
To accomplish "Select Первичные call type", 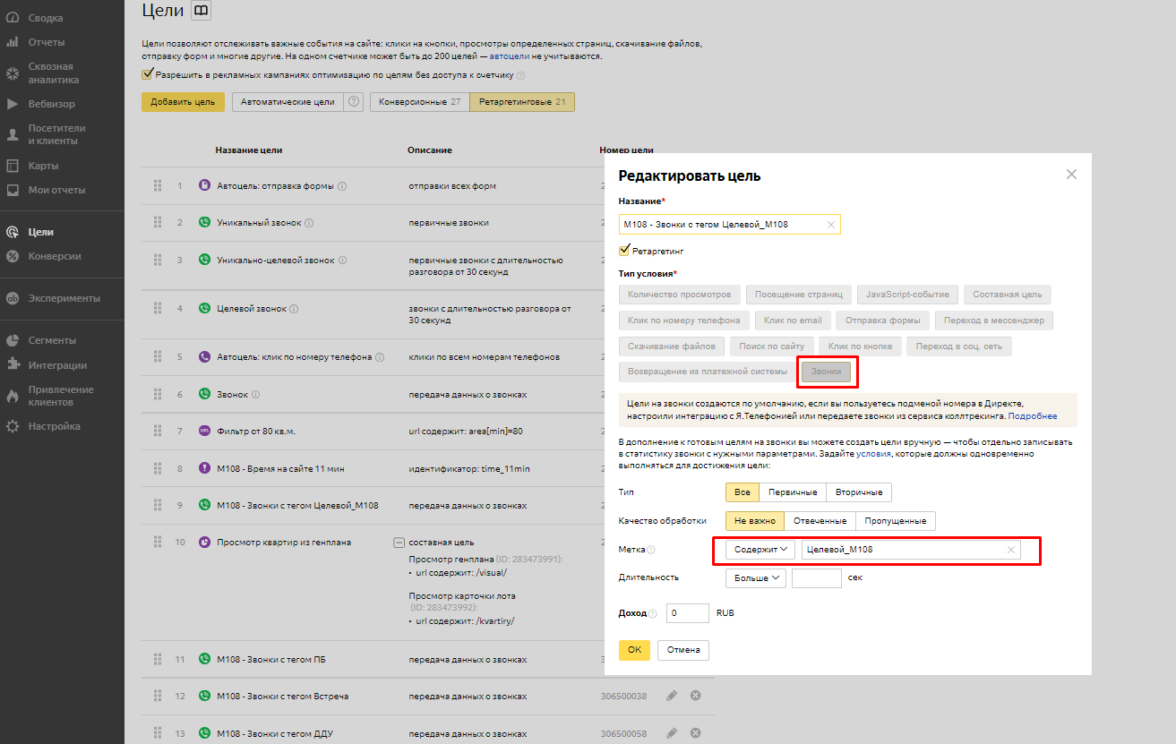I will pyautogui.click(x=792, y=492).
